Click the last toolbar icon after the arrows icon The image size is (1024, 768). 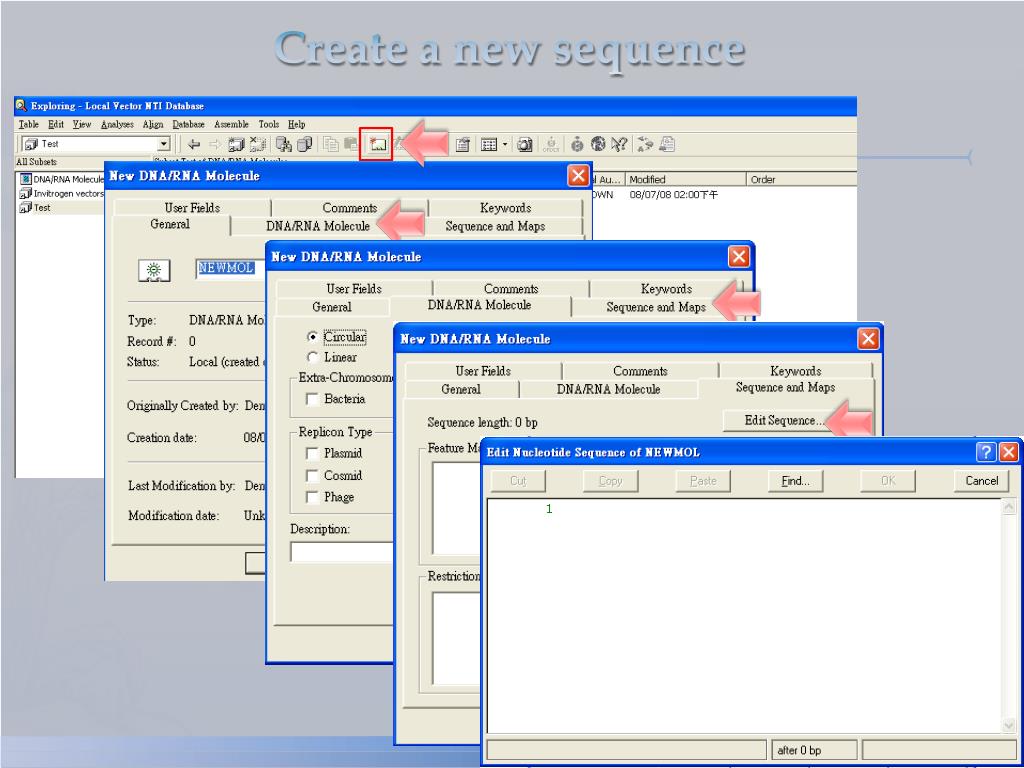coord(667,144)
